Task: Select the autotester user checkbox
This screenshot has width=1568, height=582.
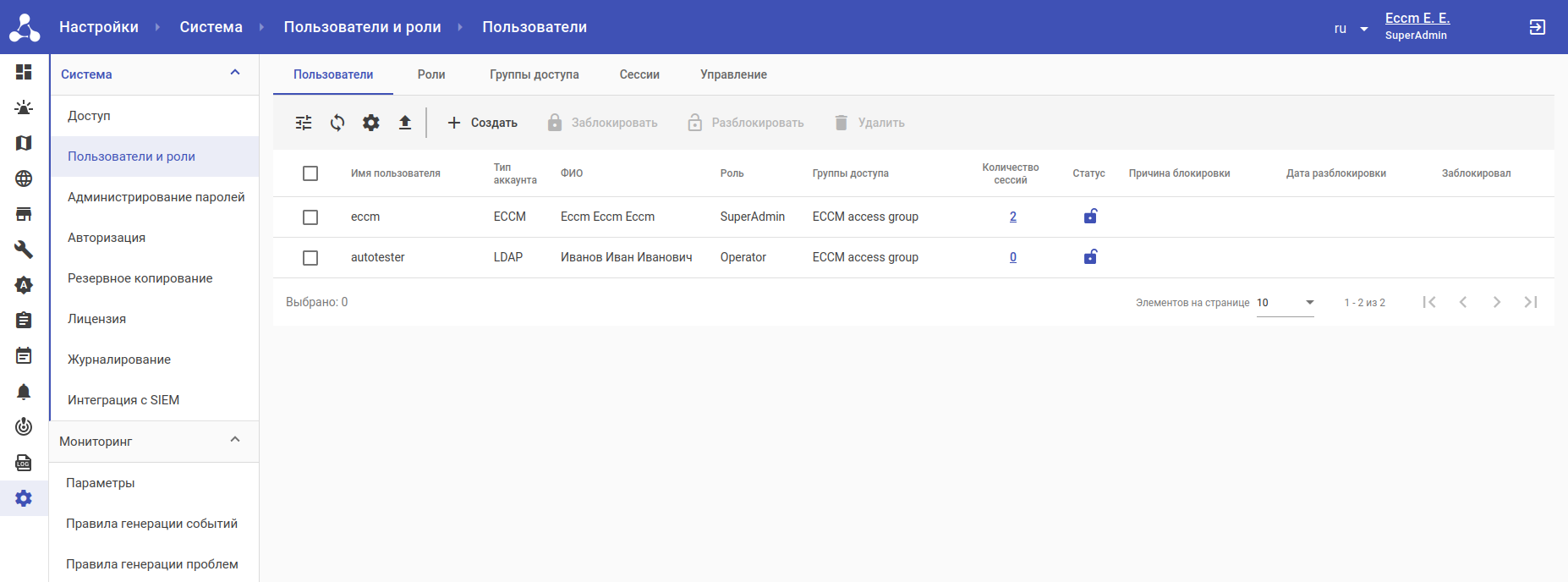Action: (310, 258)
